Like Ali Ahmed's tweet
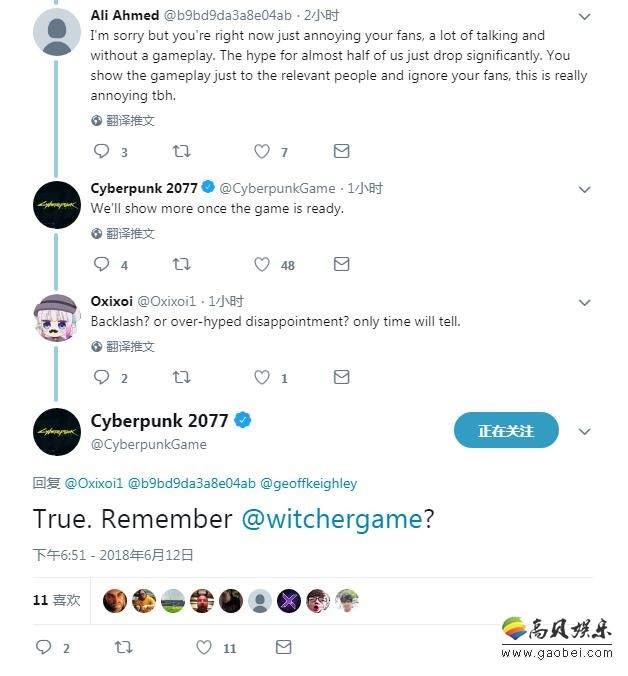This screenshot has height=676, width=628. click(262, 151)
